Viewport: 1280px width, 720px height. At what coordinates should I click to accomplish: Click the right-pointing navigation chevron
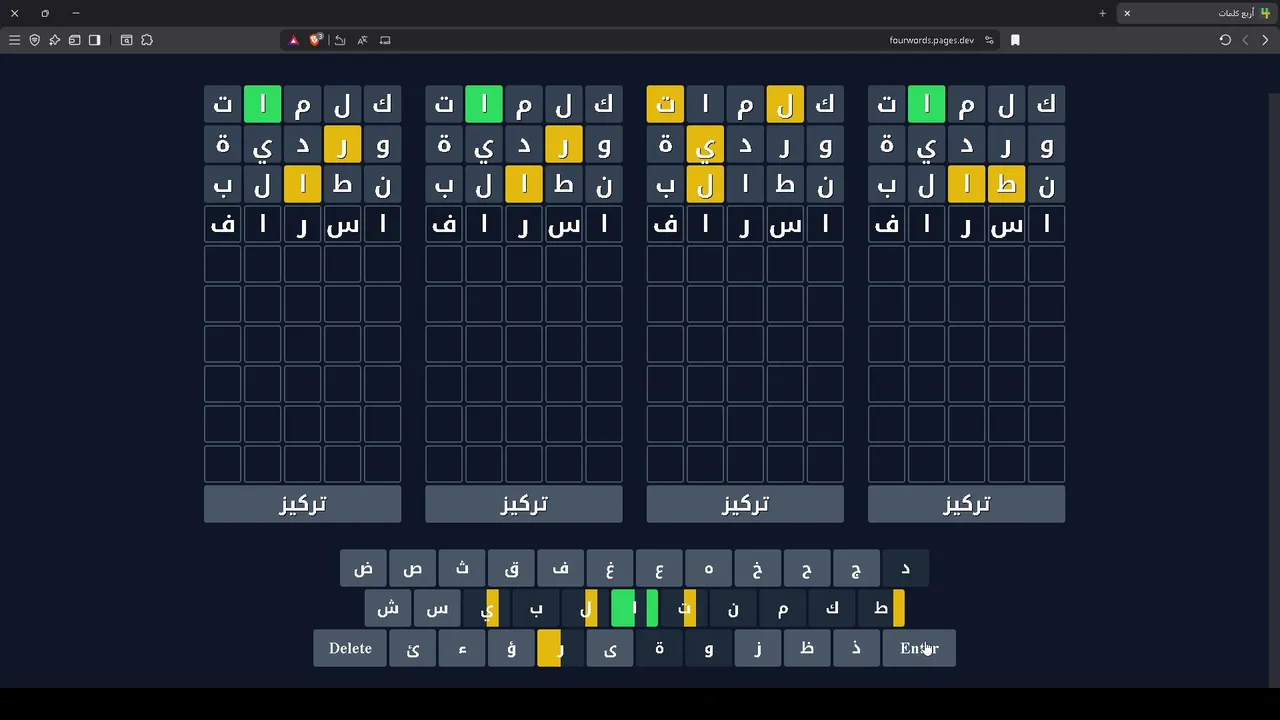pyautogui.click(x=1265, y=40)
